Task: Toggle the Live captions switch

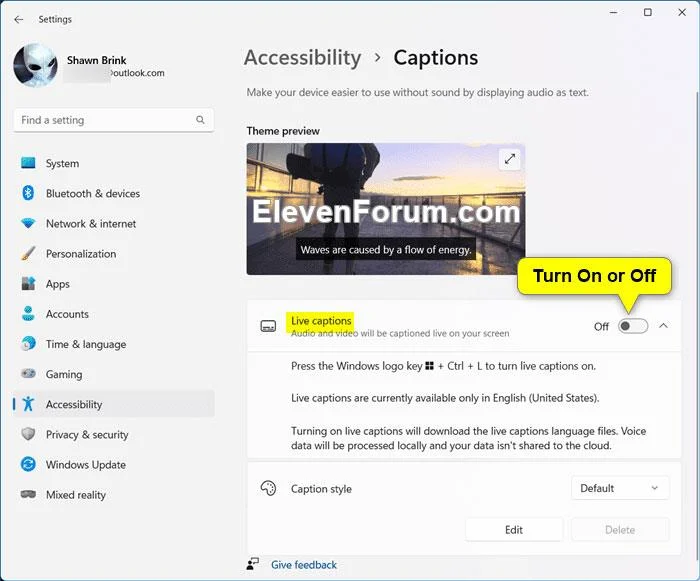Action: [633, 326]
